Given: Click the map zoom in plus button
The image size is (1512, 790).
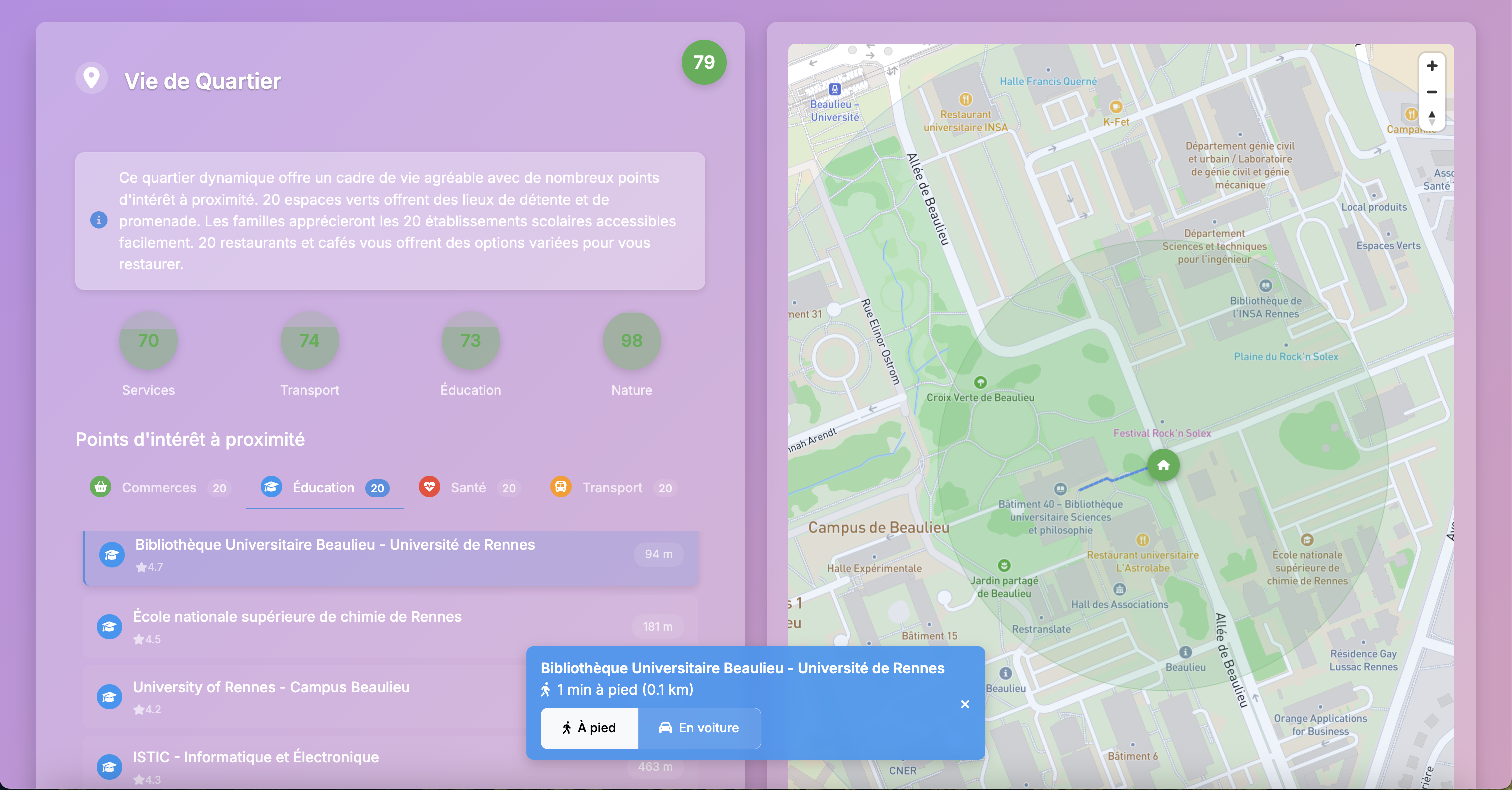Looking at the screenshot, I should (1431, 65).
